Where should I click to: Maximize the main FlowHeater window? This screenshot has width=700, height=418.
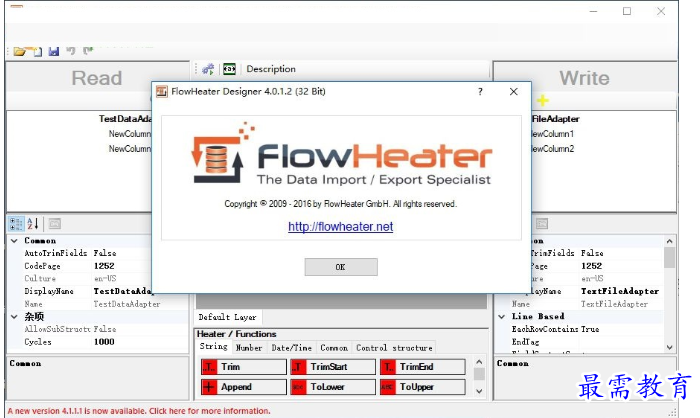tap(627, 11)
